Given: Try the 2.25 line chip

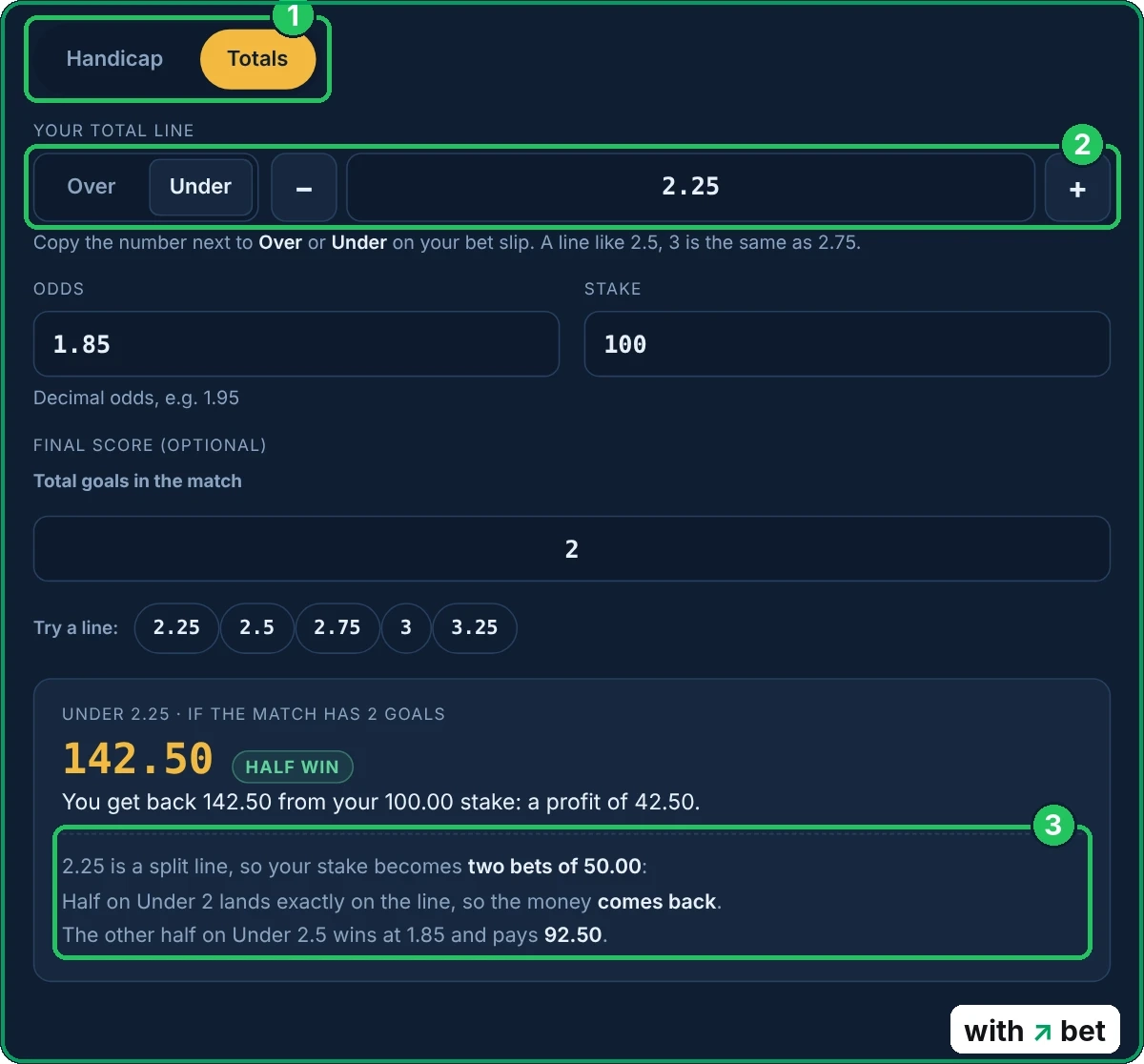Looking at the screenshot, I should tap(176, 628).
